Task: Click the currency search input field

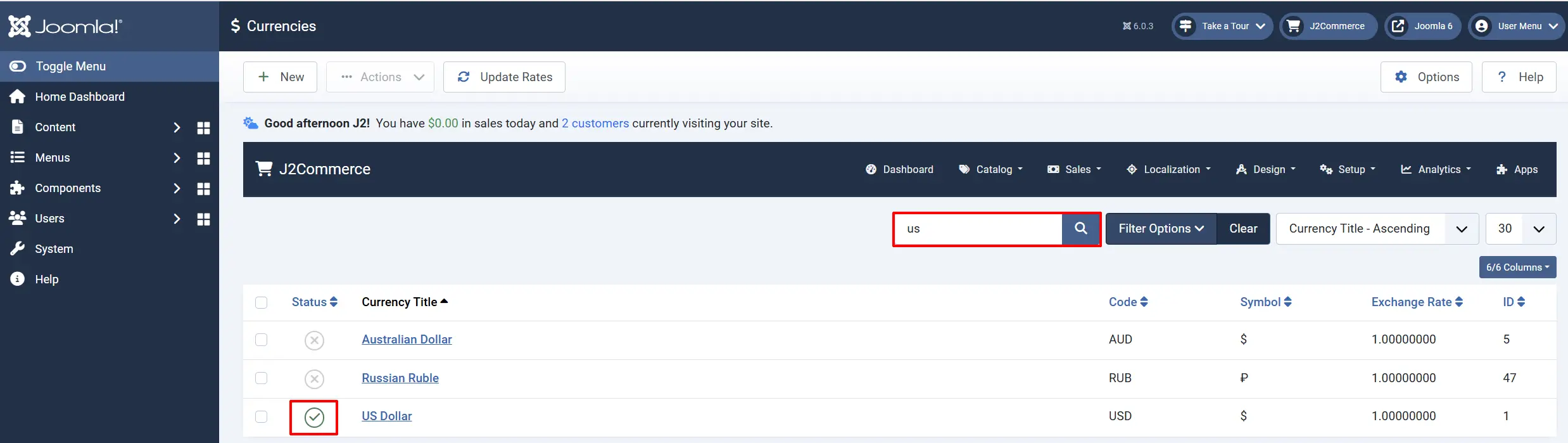Action: (978, 229)
